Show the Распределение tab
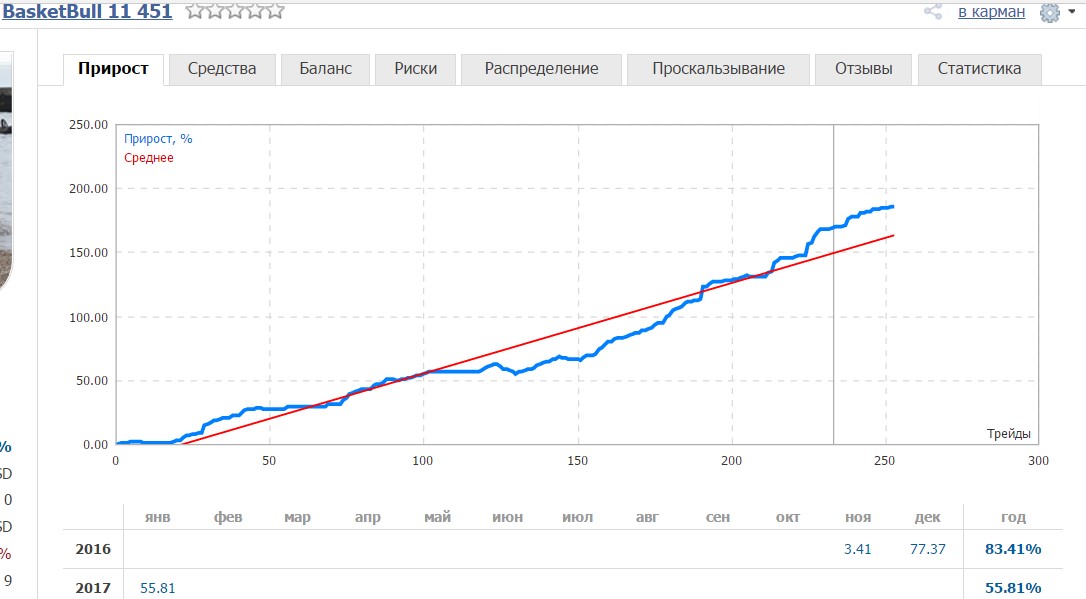Viewport: 1086px width, 599px height. [541, 69]
